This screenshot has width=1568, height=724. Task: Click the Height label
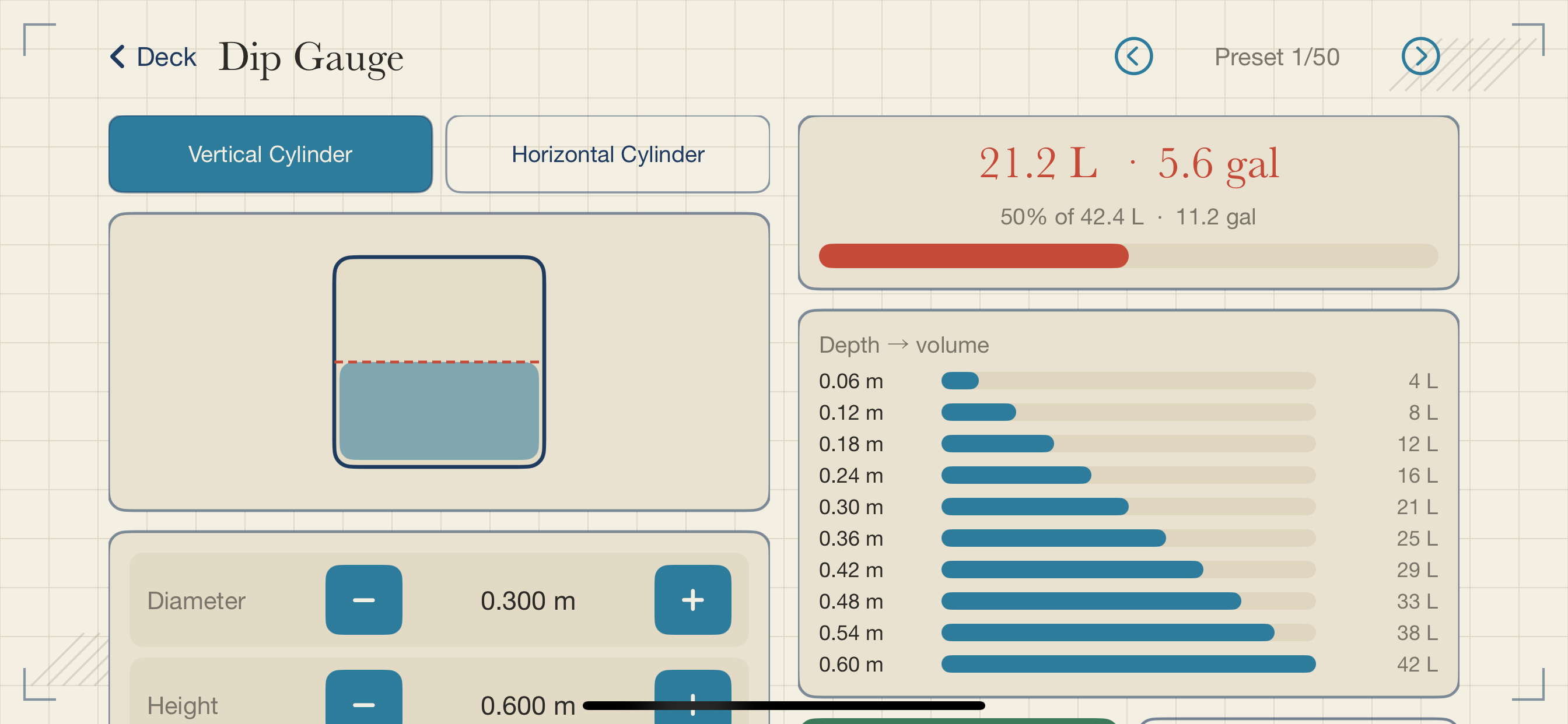182,706
